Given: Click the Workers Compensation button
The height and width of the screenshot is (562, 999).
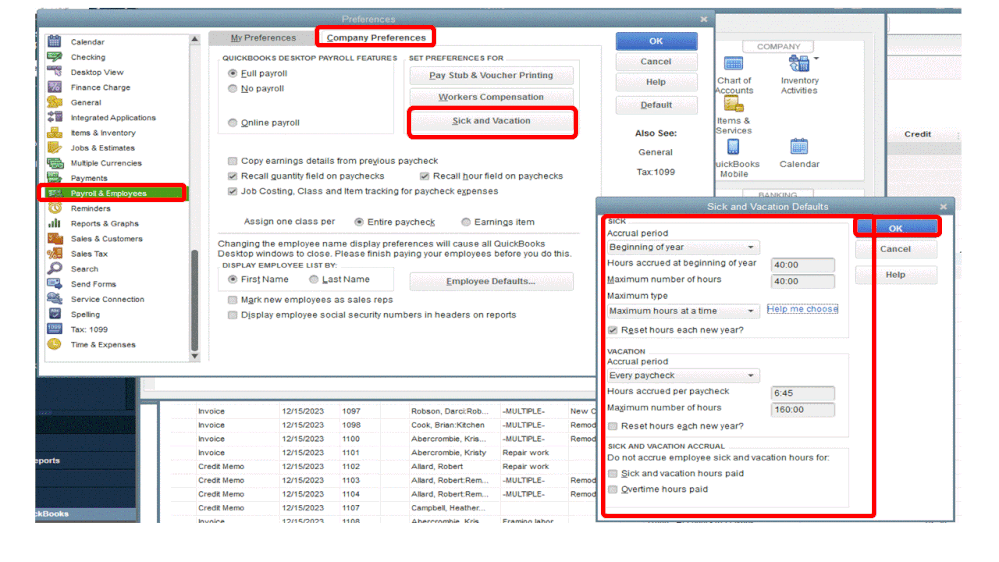Looking at the screenshot, I should point(491,97).
